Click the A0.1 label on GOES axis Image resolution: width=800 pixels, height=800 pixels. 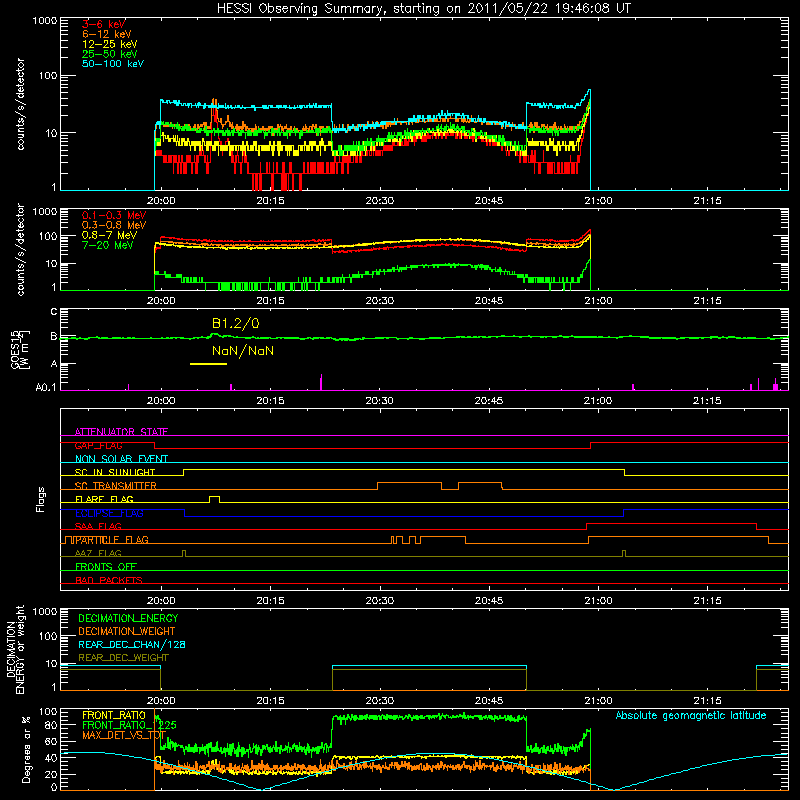tap(45, 388)
